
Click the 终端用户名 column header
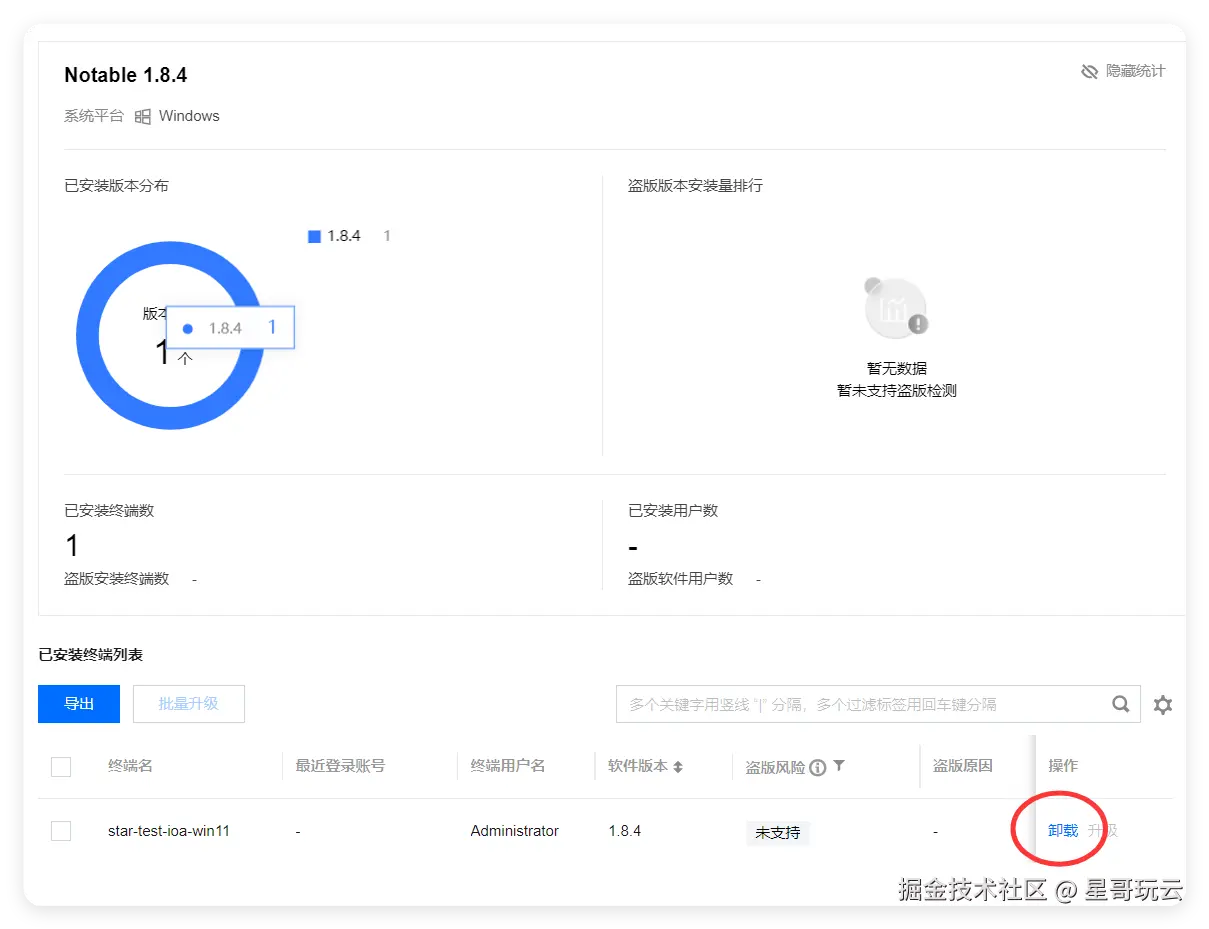click(508, 766)
